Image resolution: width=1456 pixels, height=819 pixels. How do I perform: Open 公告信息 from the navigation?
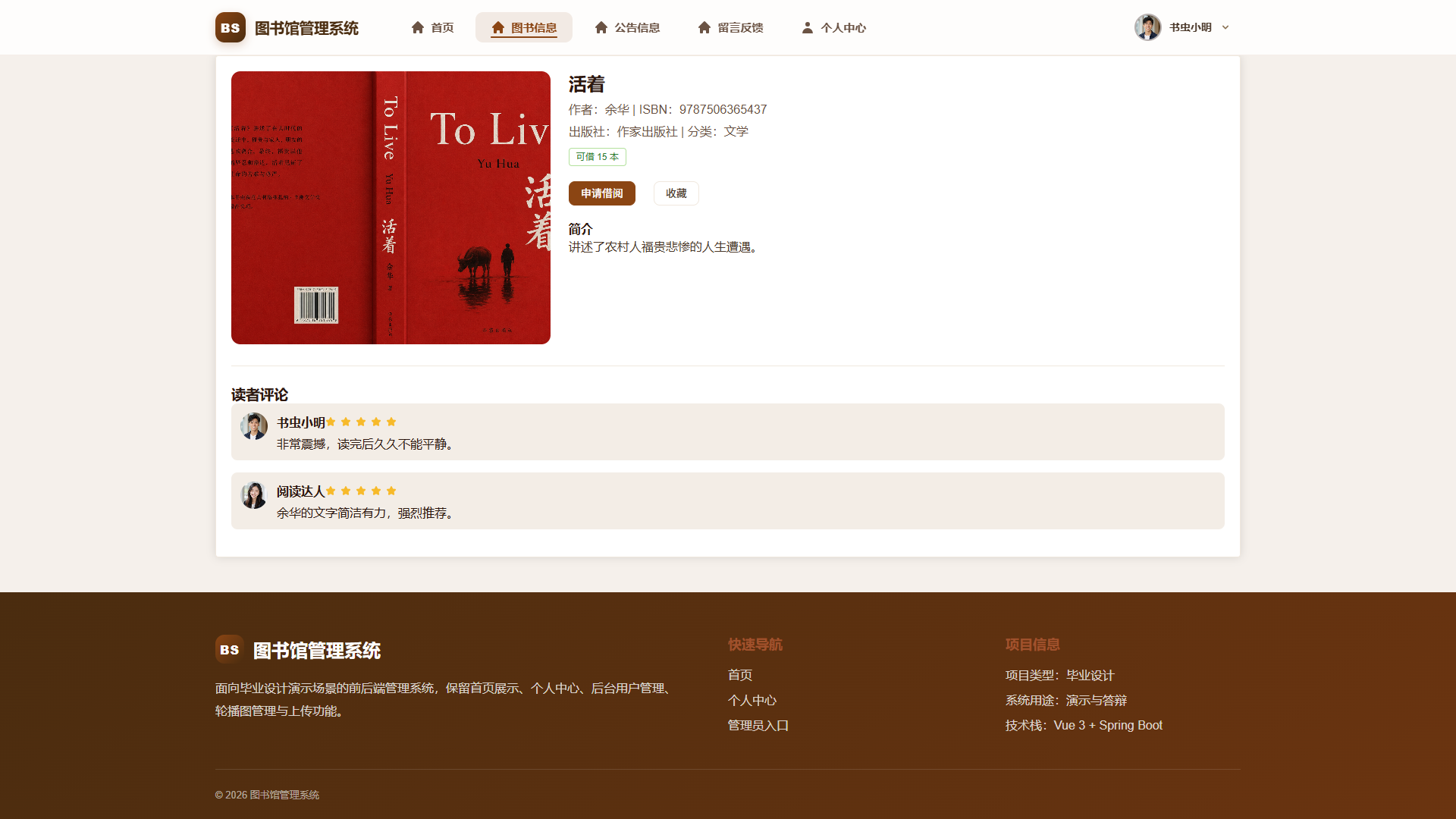[x=627, y=27]
